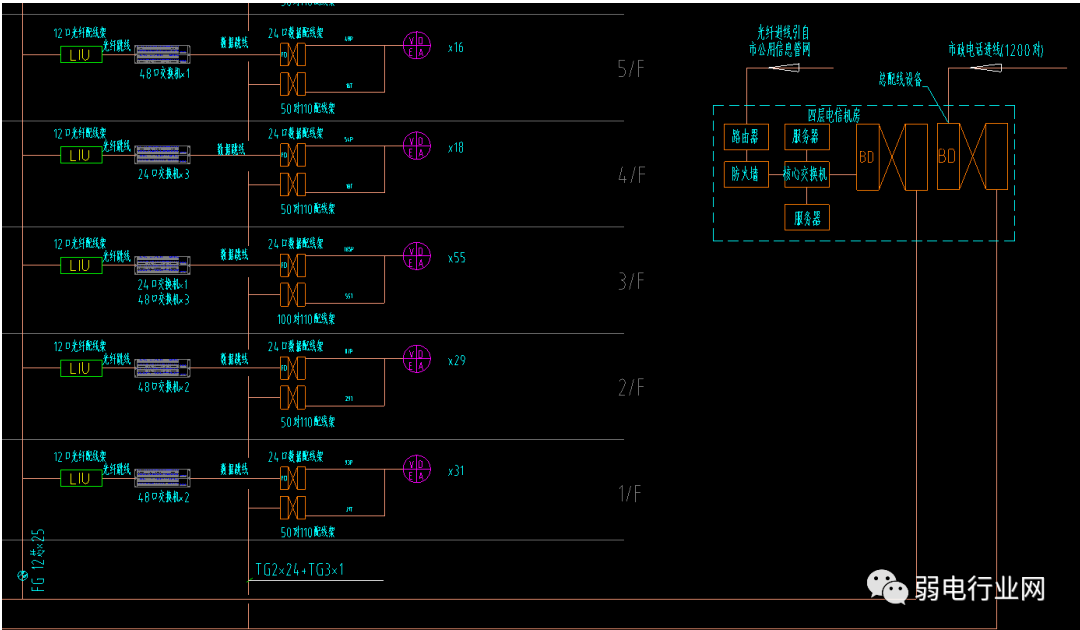1080x630 pixels.
Task: Select the 100对110配线架 label on 3/F
Action: pos(308,319)
